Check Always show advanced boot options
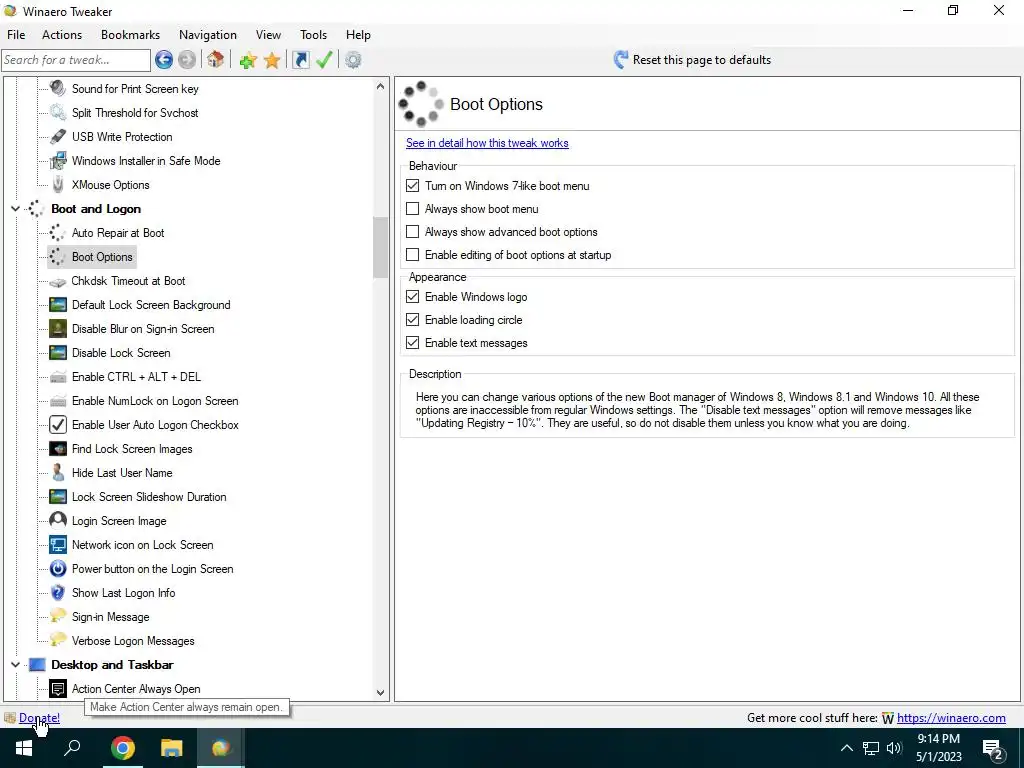This screenshot has height=768, width=1024. [x=413, y=232]
